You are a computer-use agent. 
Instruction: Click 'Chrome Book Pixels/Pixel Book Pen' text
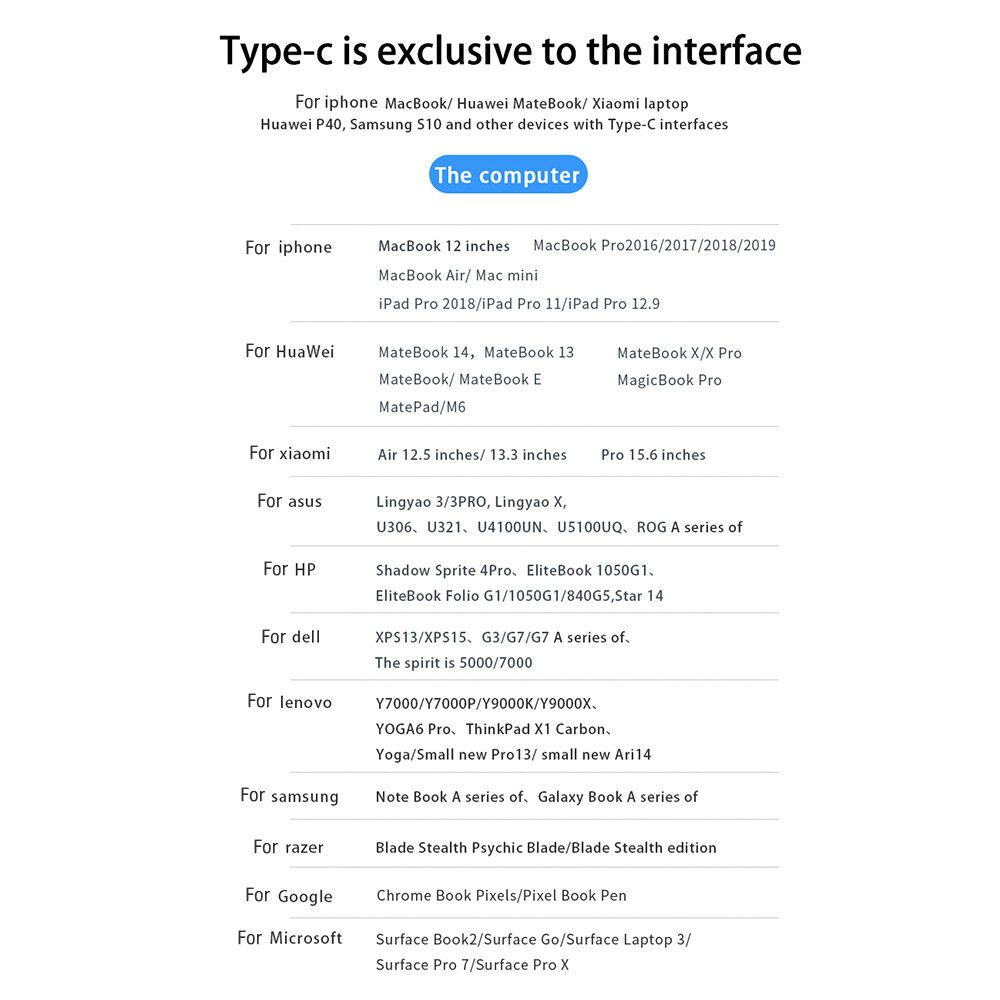click(501, 895)
